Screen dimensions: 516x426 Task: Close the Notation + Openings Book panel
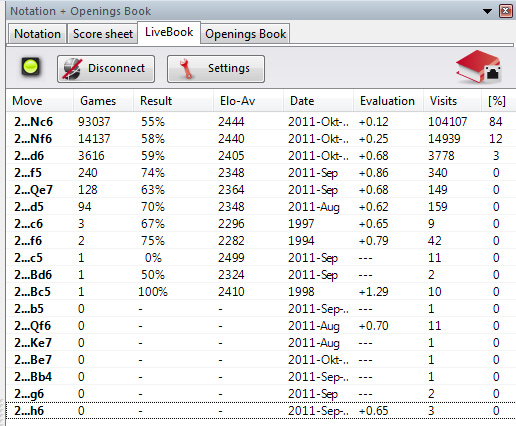[506, 11]
